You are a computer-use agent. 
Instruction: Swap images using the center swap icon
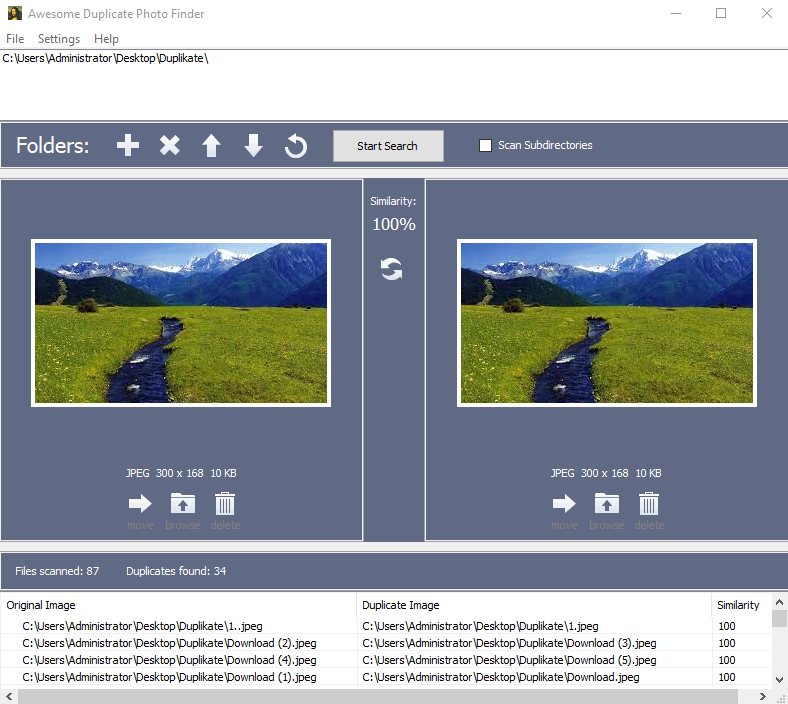[391, 269]
